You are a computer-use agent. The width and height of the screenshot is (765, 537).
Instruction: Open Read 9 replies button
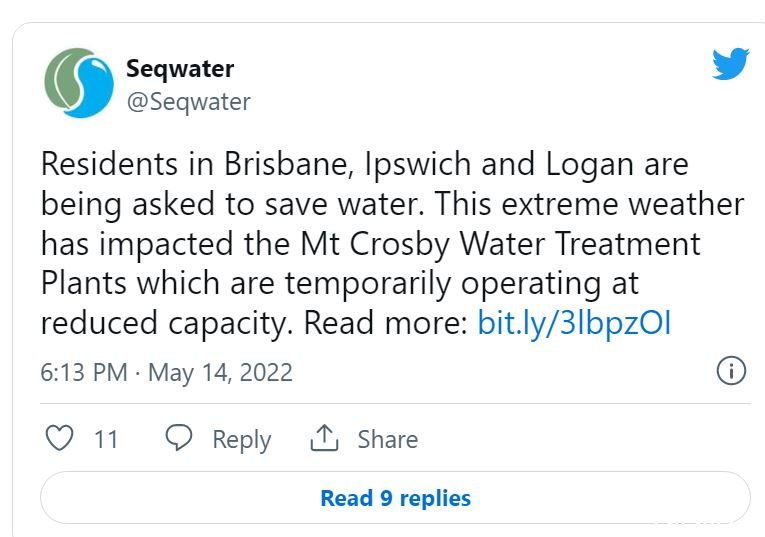395,498
